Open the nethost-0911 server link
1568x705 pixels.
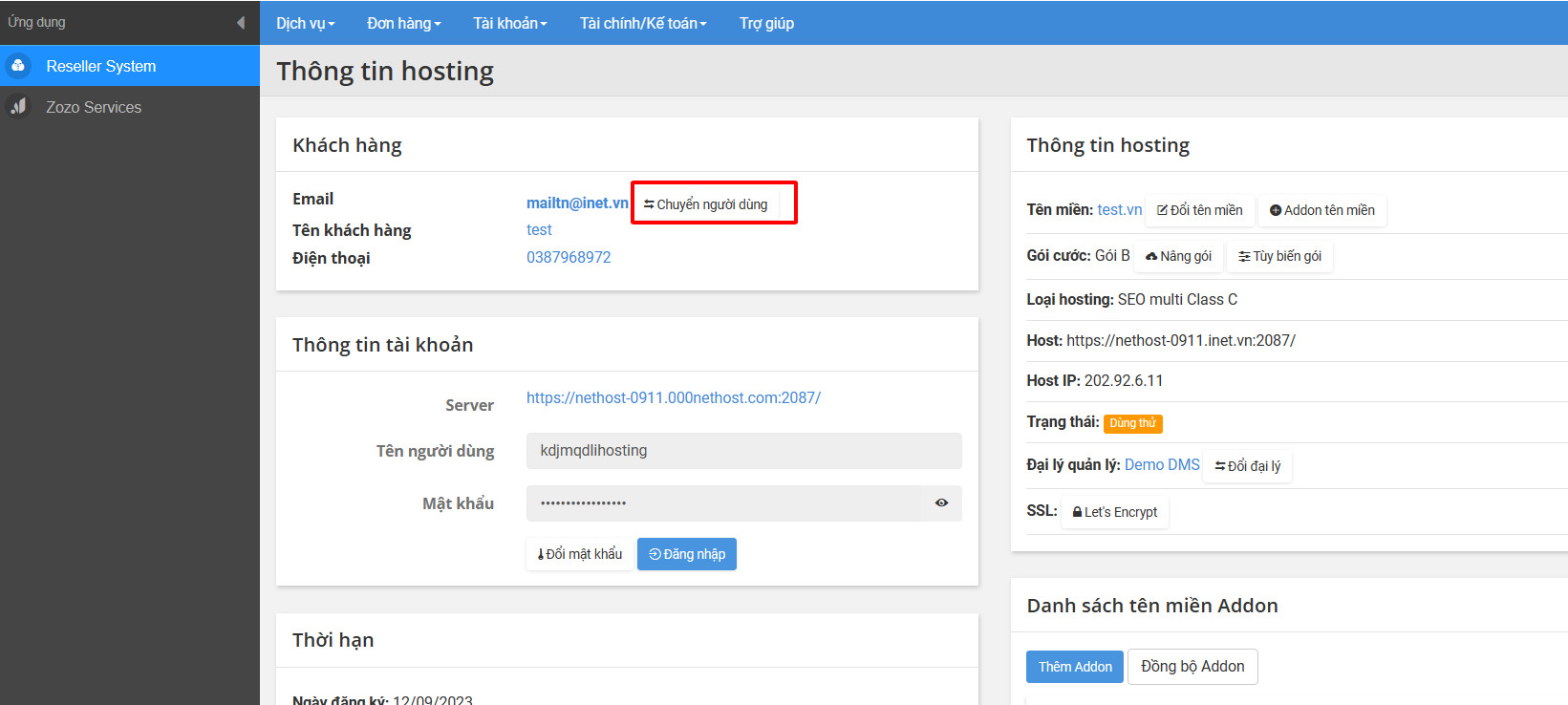pyautogui.click(x=674, y=397)
